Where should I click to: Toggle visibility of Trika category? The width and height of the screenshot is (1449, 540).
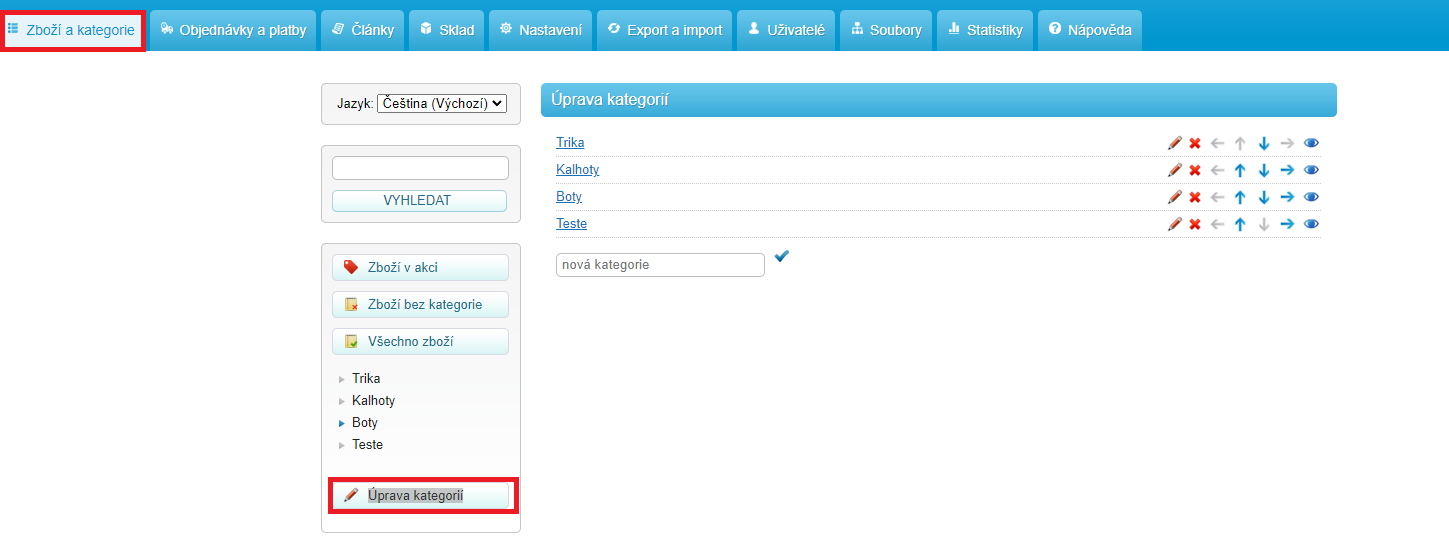1312,143
